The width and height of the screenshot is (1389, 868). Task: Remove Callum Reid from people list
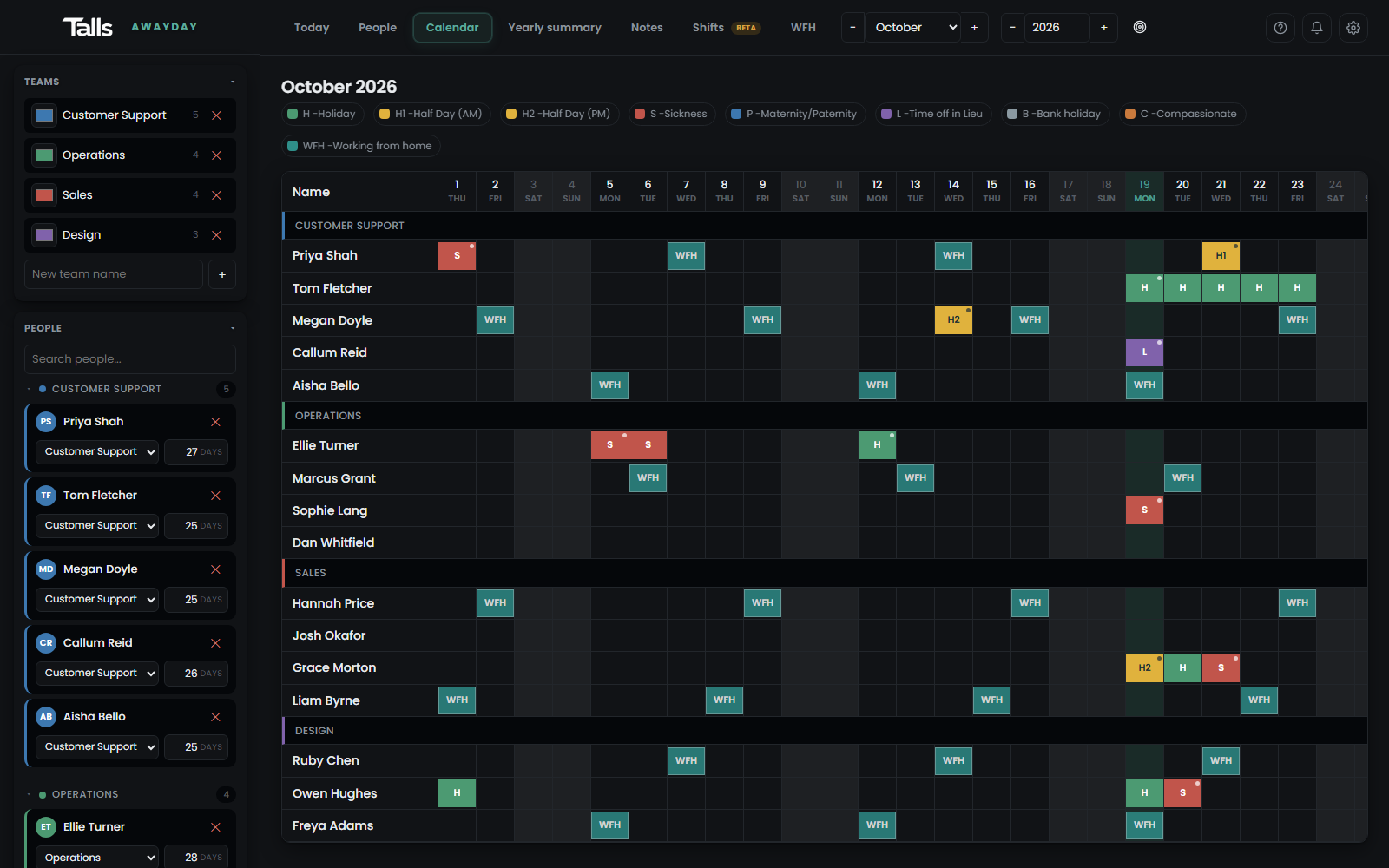pyautogui.click(x=216, y=643)
